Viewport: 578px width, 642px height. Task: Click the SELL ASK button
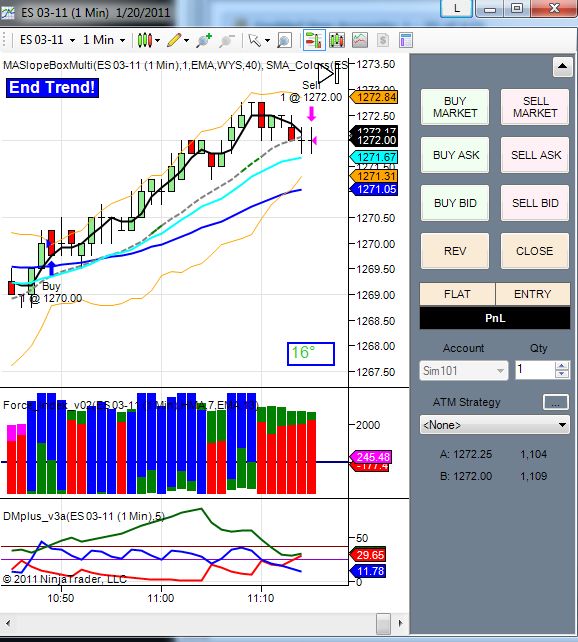tap(535, 155)
